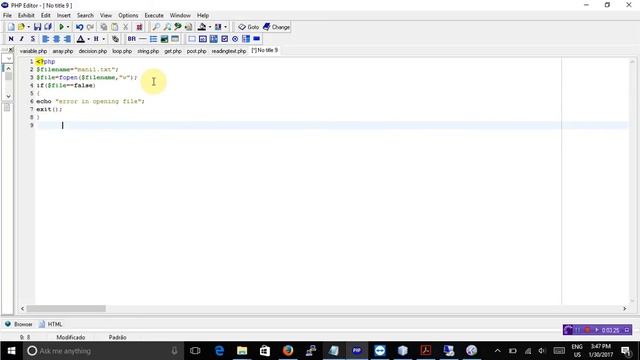Open the Search menu
Viewport: 640px width, 360px height.
tap(85, 15)
